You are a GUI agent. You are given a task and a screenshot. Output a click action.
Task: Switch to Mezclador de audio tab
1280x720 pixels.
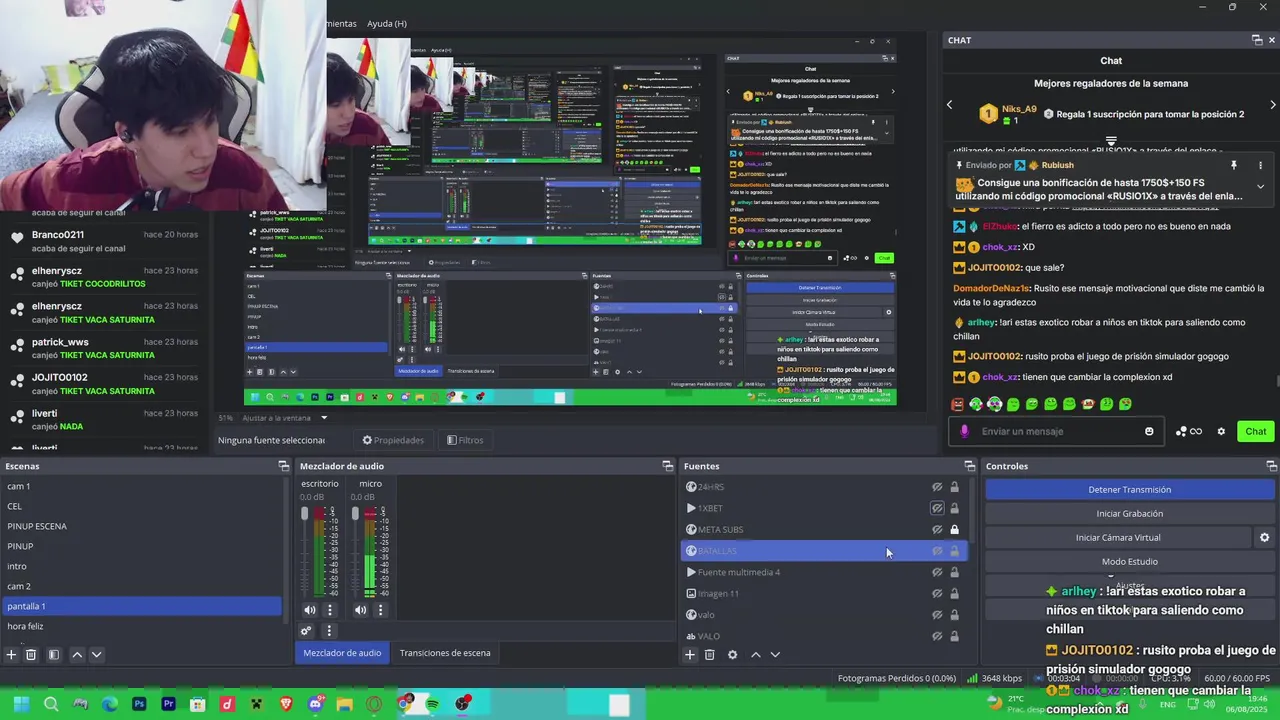click(342, 653)
